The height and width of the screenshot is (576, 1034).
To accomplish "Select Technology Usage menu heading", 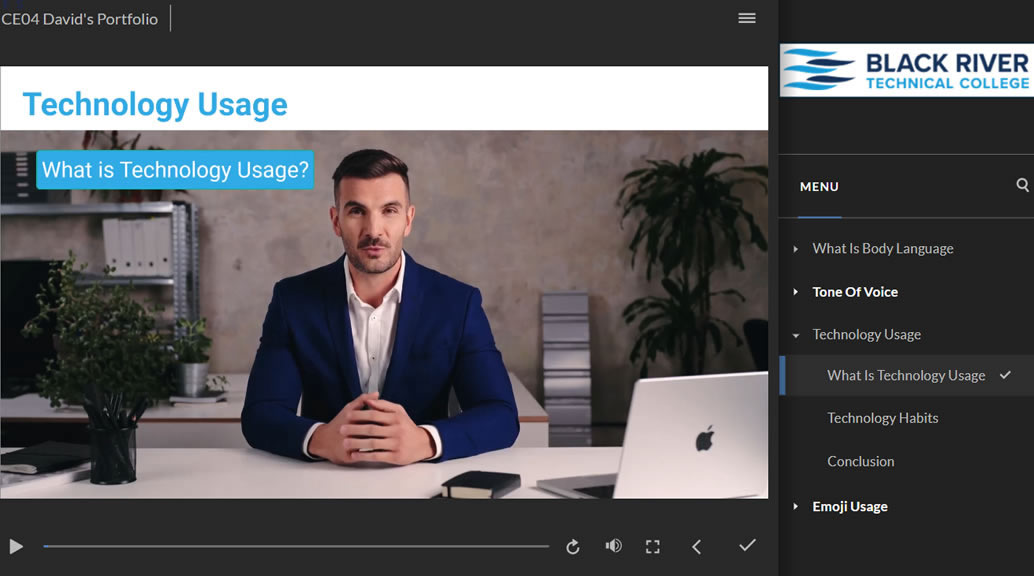I will click(867, 335).
